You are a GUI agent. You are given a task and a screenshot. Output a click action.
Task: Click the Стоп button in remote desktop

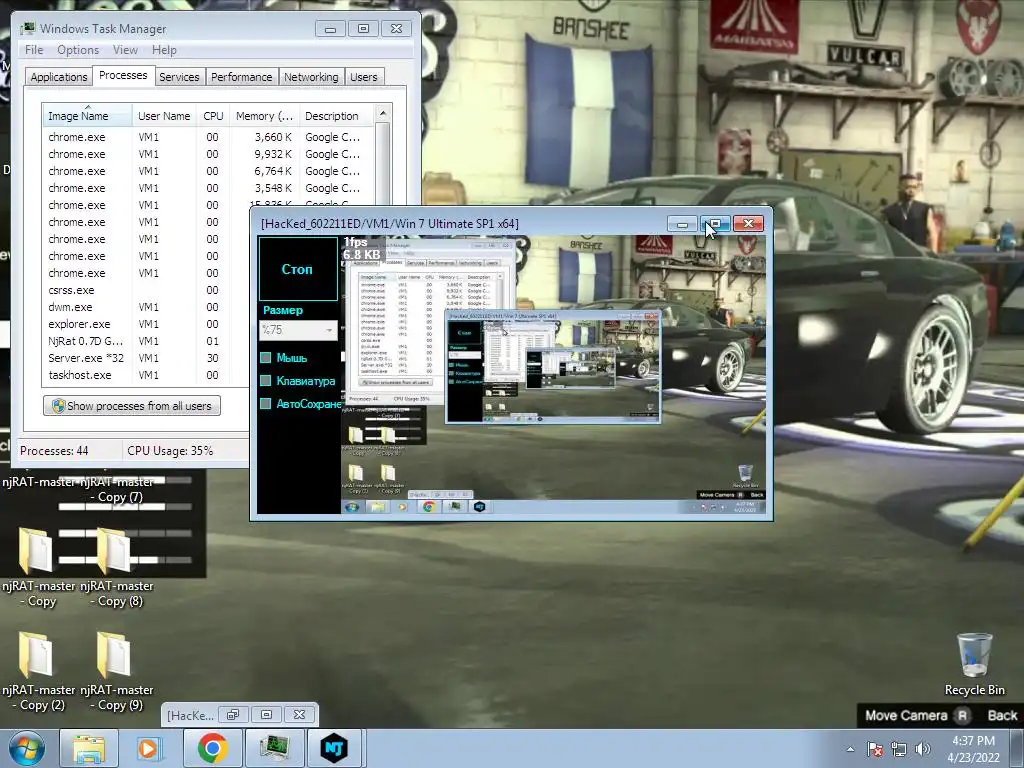(x=297, y=268)
